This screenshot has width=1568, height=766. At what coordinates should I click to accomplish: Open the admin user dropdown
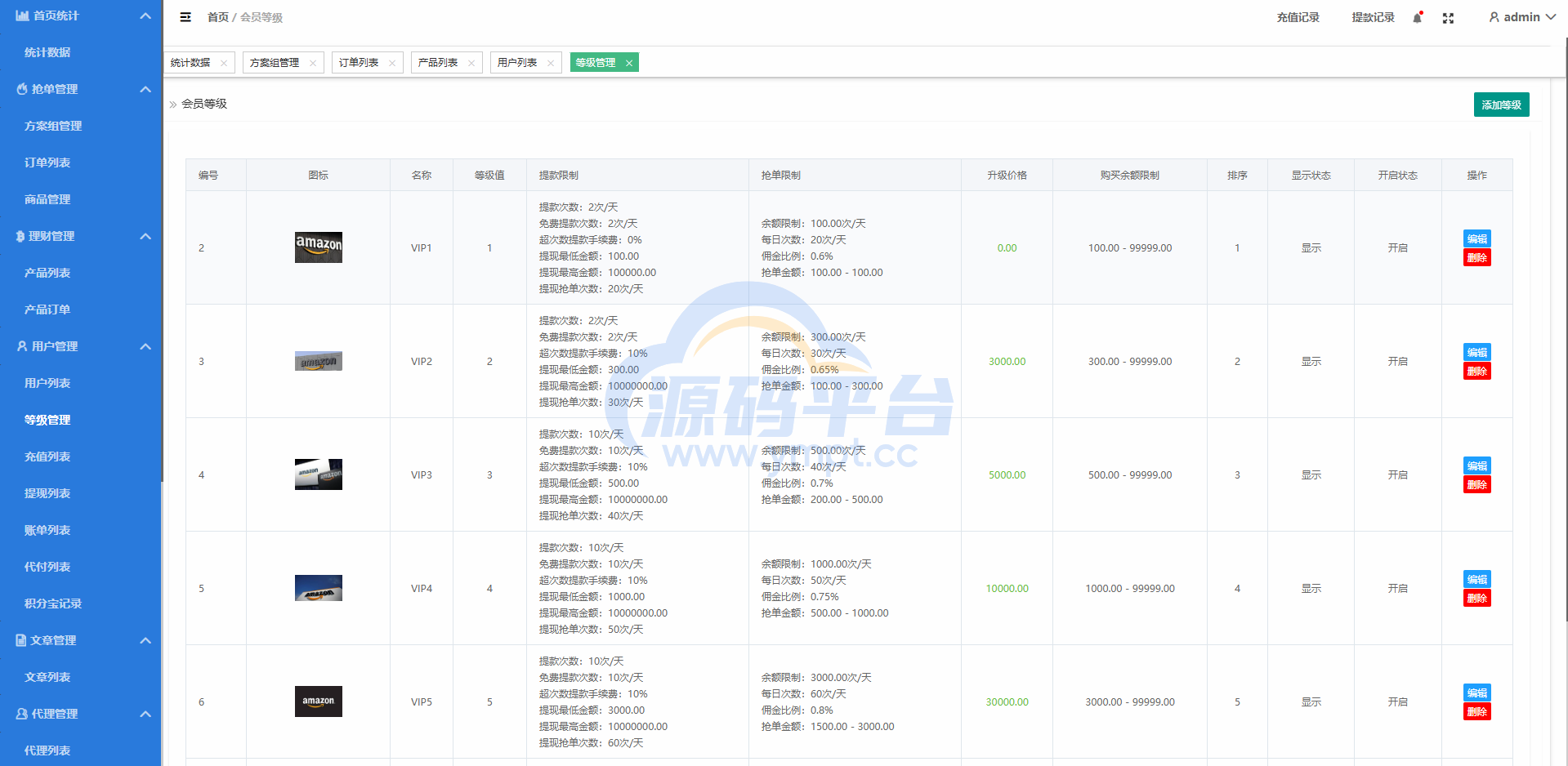1521,17
